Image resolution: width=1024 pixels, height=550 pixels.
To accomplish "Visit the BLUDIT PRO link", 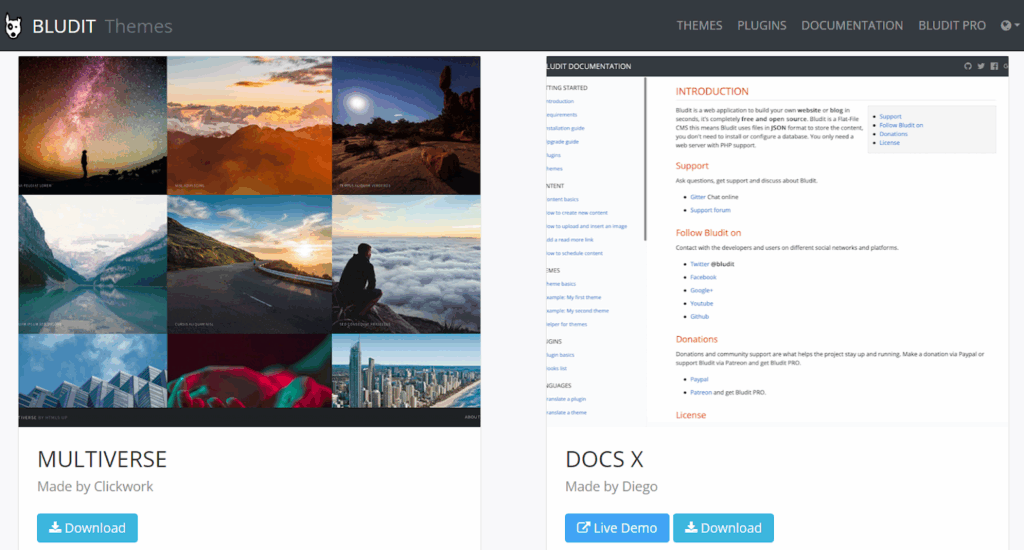I will pos(952,25).
